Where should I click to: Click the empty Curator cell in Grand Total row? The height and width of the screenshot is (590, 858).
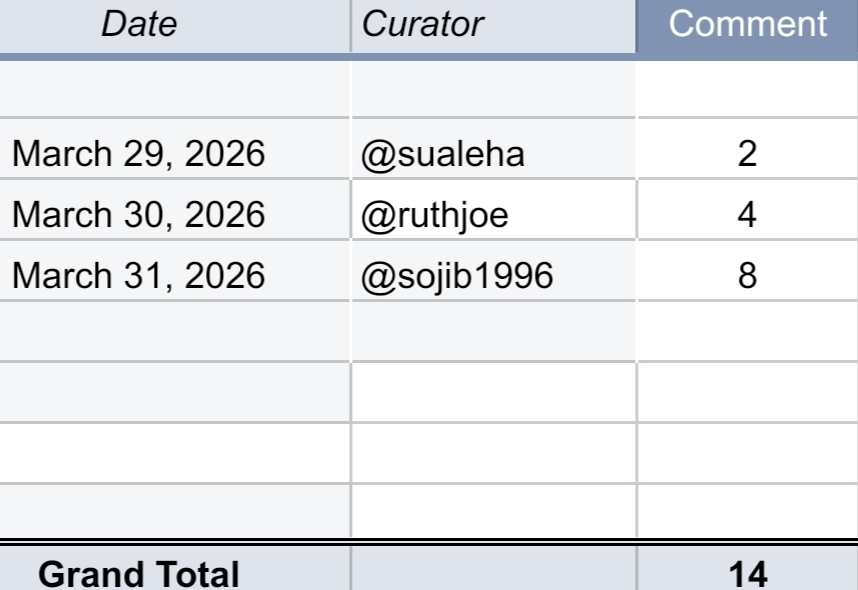493,572
